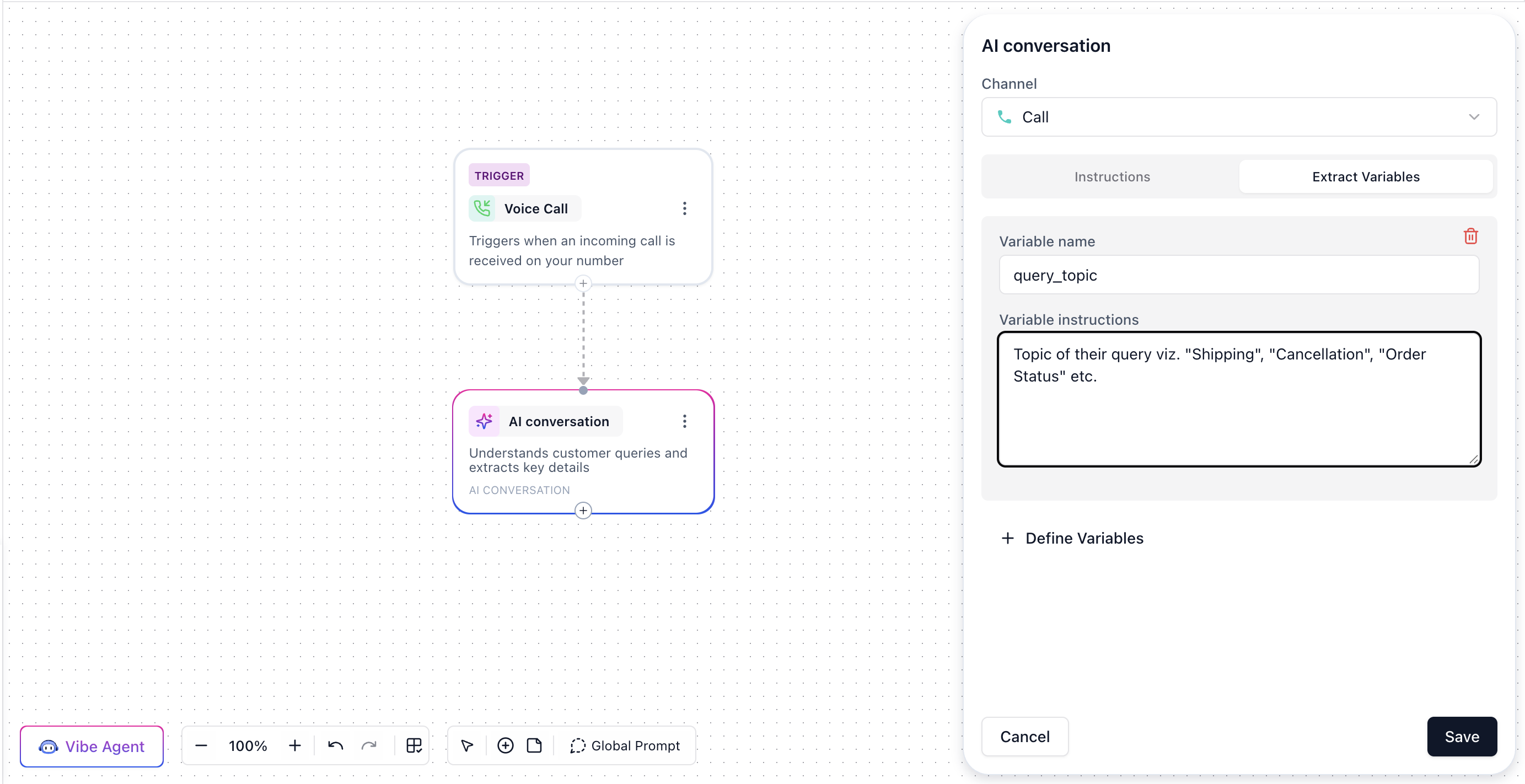1525x784 pixels.
Task: Focus the Variable name input field
Action: 1238,275
